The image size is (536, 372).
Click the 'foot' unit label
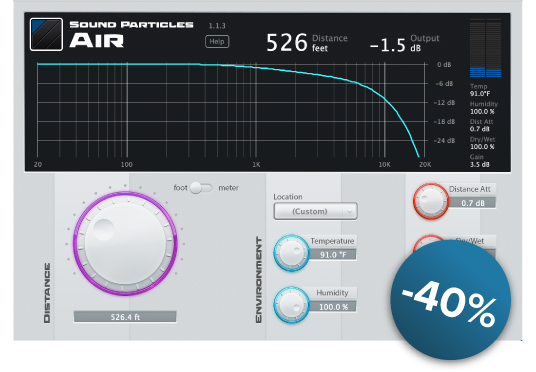click(180, 188)
